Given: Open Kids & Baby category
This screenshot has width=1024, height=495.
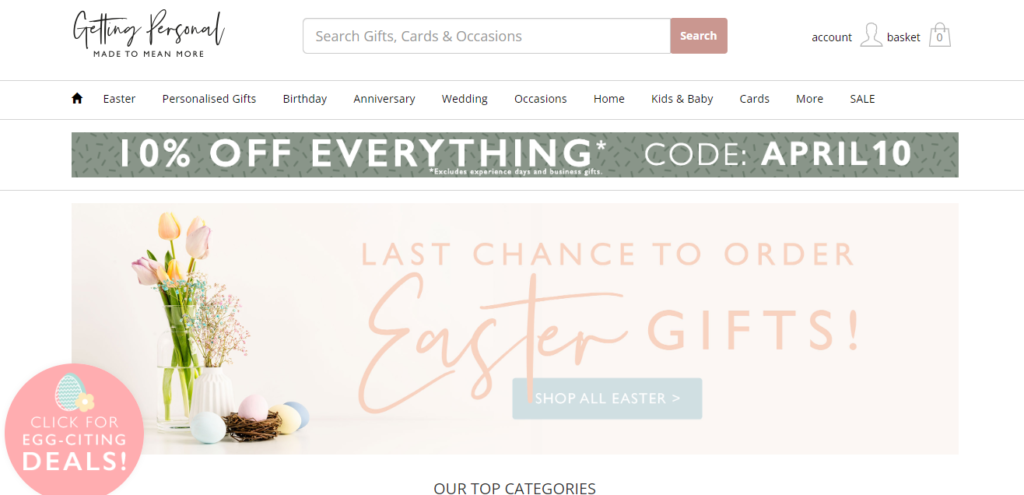Looking at the screenshot, I should (x=682, y=99).
